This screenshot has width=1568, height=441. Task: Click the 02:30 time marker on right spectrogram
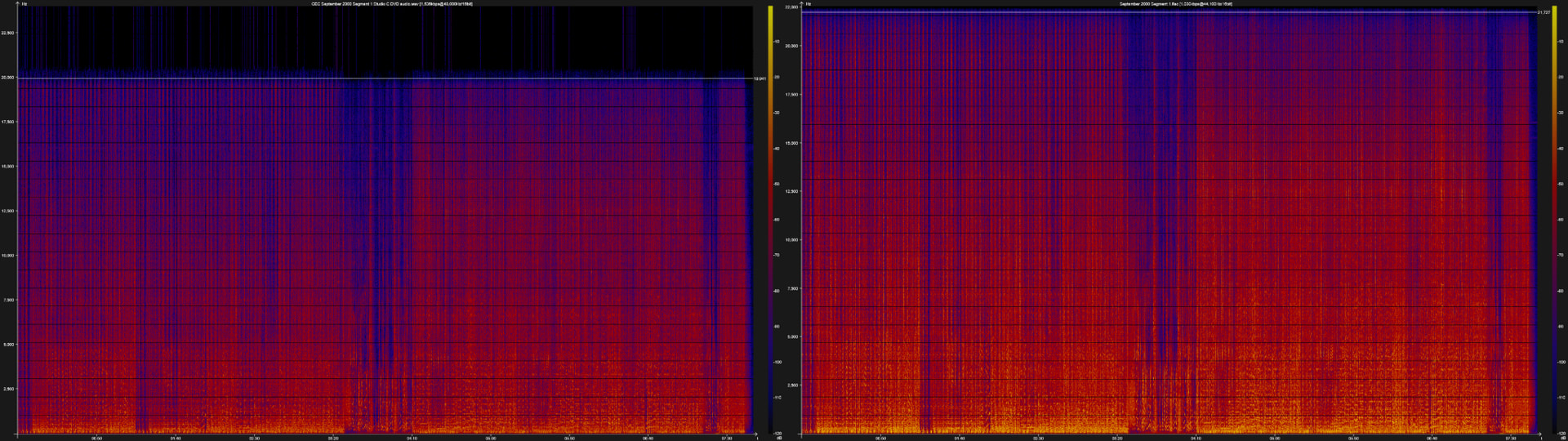pyautogui.click(x=1038, y=438)
